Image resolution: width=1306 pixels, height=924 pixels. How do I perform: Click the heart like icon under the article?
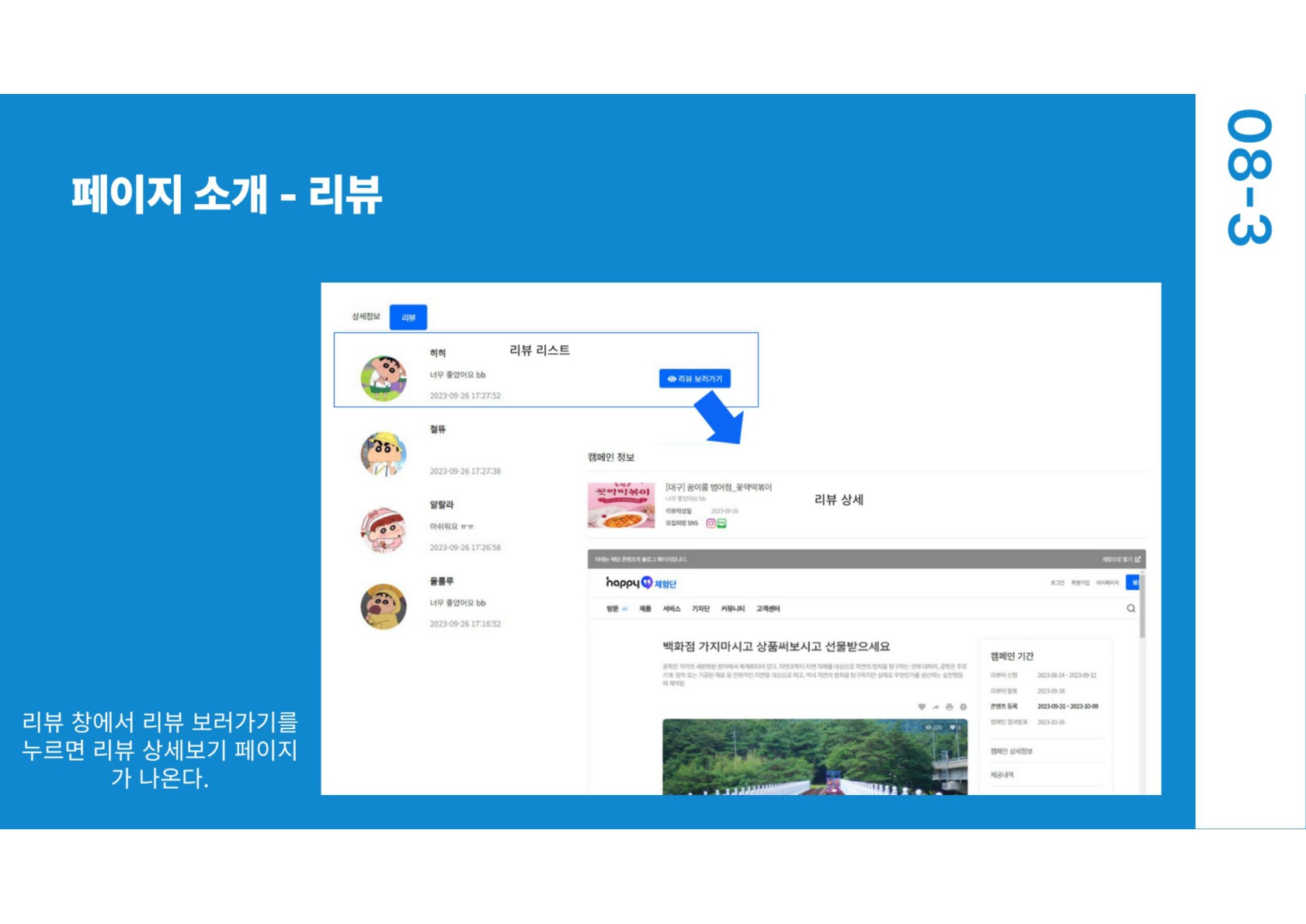click(x=922, y=707)
